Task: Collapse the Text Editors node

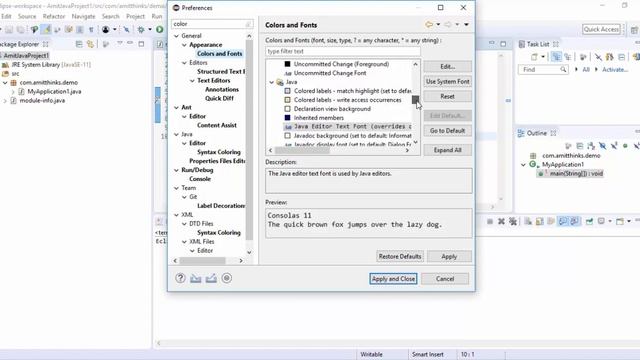Action: coord(192,81)
